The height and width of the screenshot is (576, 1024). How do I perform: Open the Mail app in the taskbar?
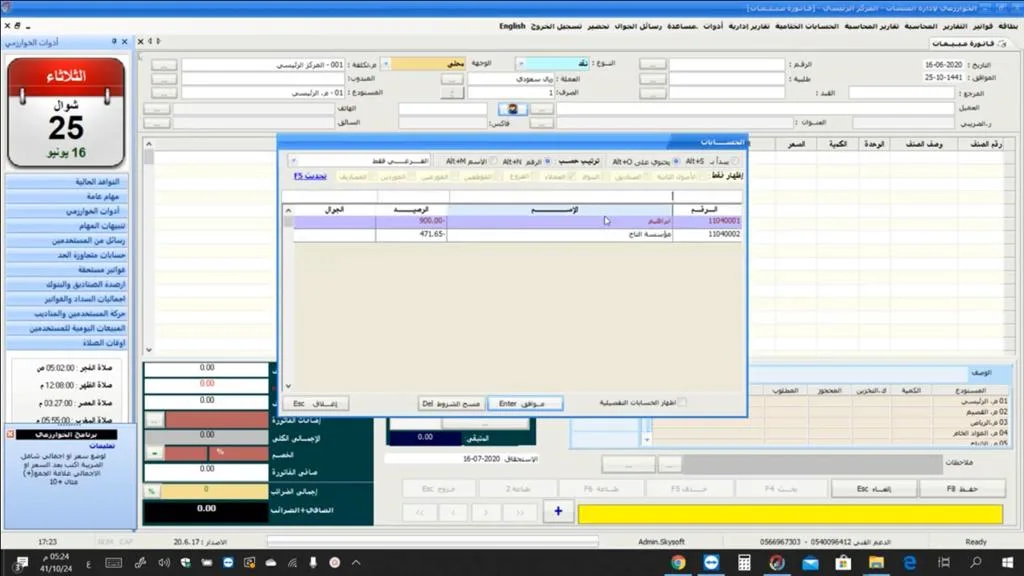tap(810, 562)
